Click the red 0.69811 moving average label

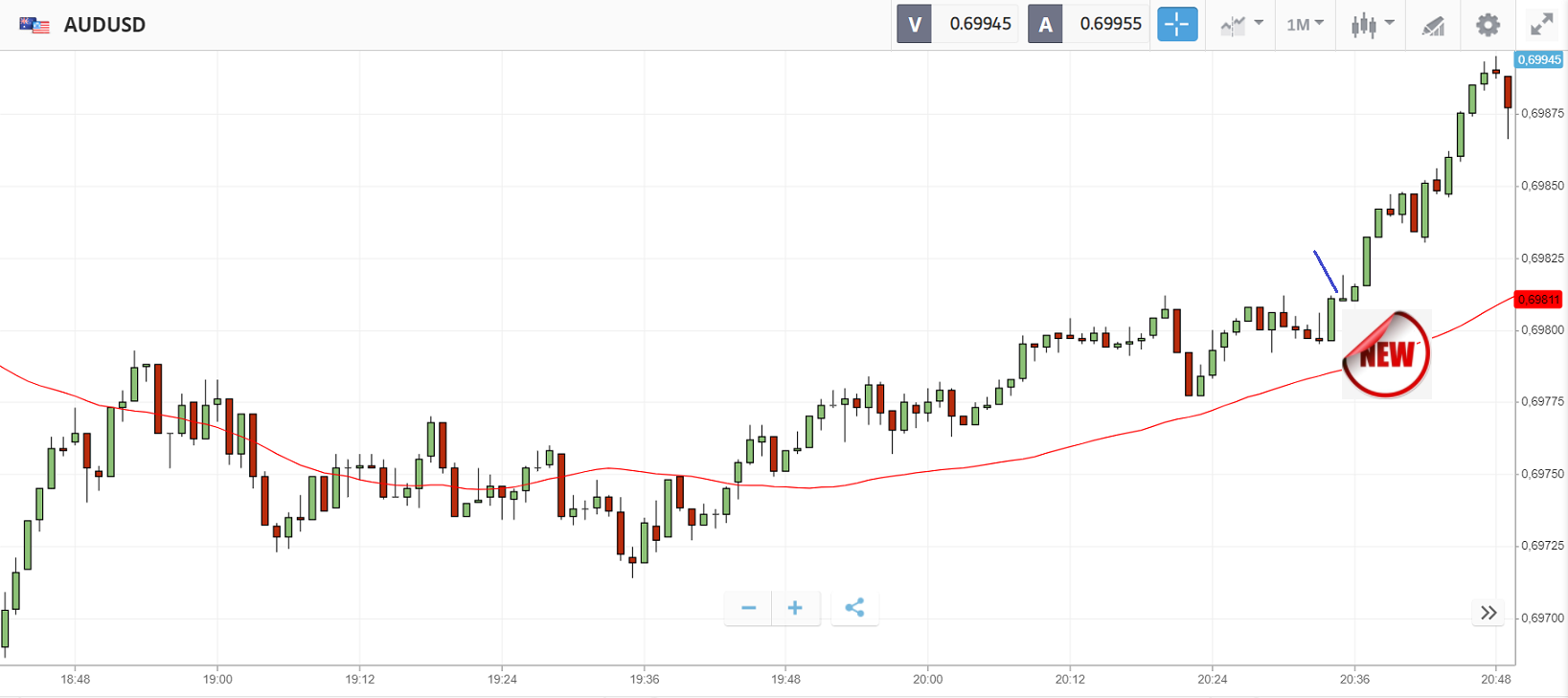click(1539, 300)
